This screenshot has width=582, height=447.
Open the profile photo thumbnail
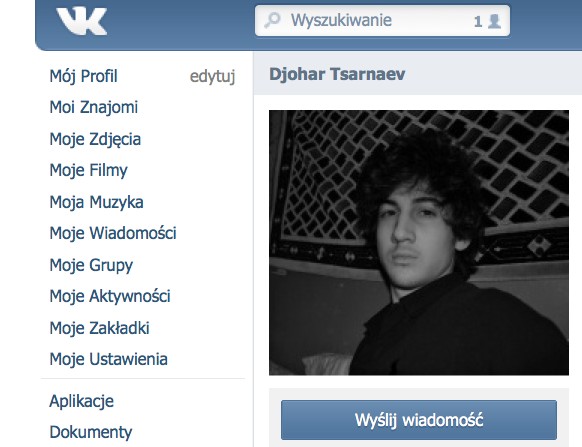pyautogui.click(x=419, y=242)
